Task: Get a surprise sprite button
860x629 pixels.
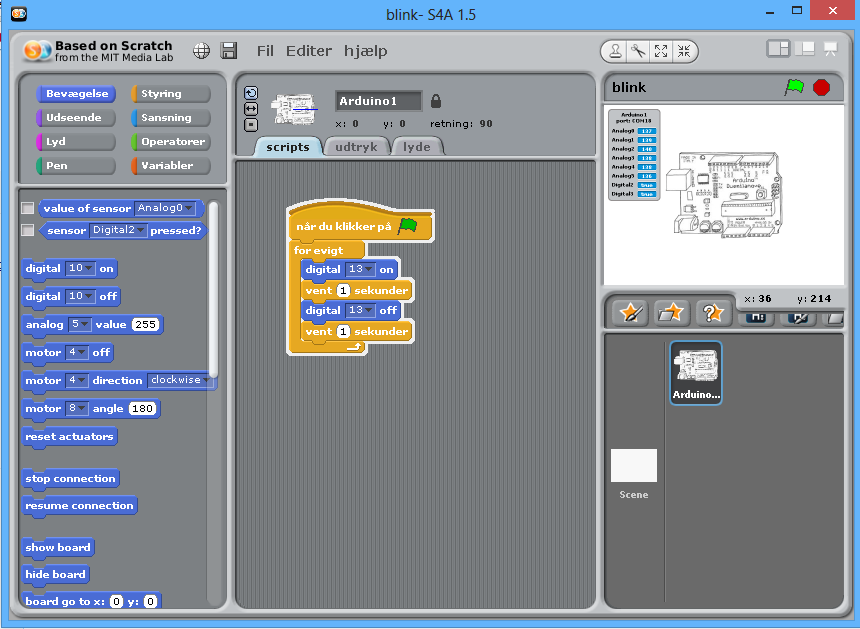Action: [712, 314]
